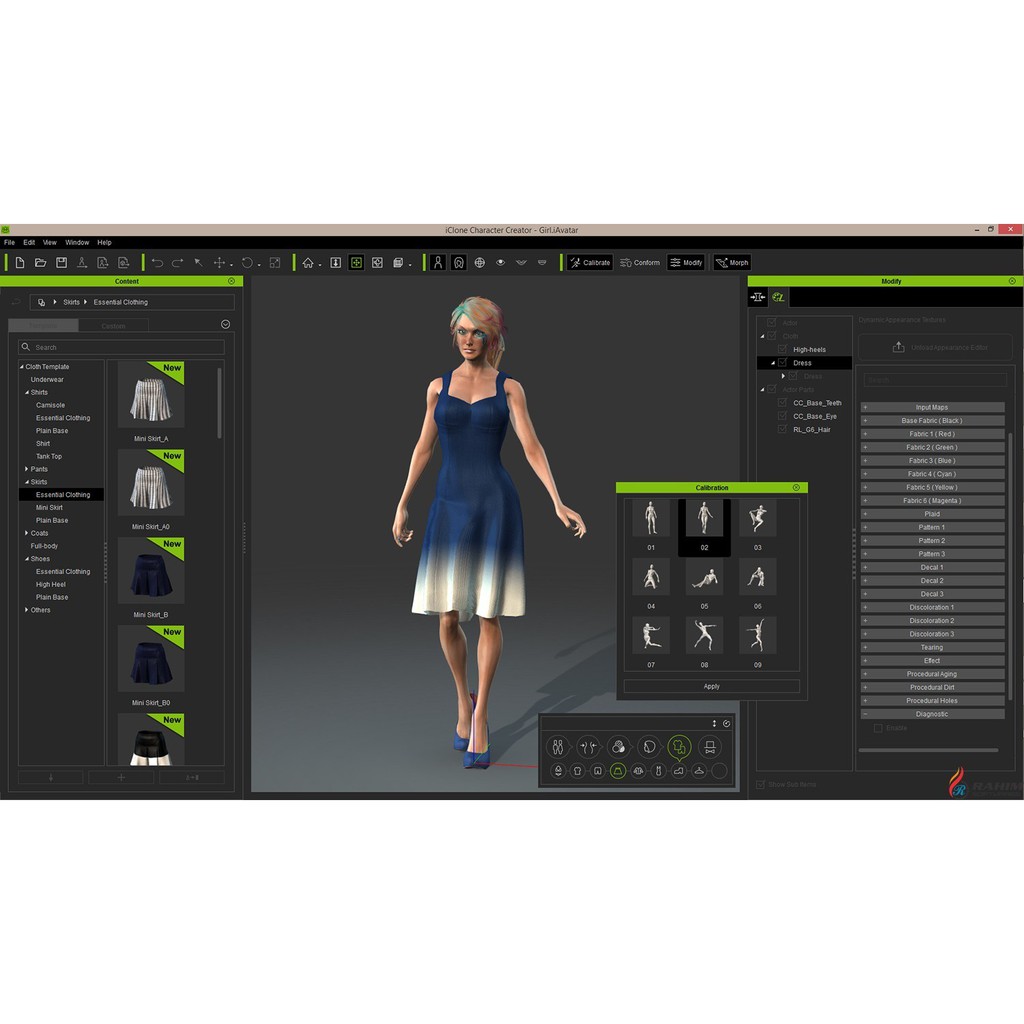Open the Morph body shape bubble icon
The height and width of the screenshot is (1024, 1024).
(x=587, y=746)
